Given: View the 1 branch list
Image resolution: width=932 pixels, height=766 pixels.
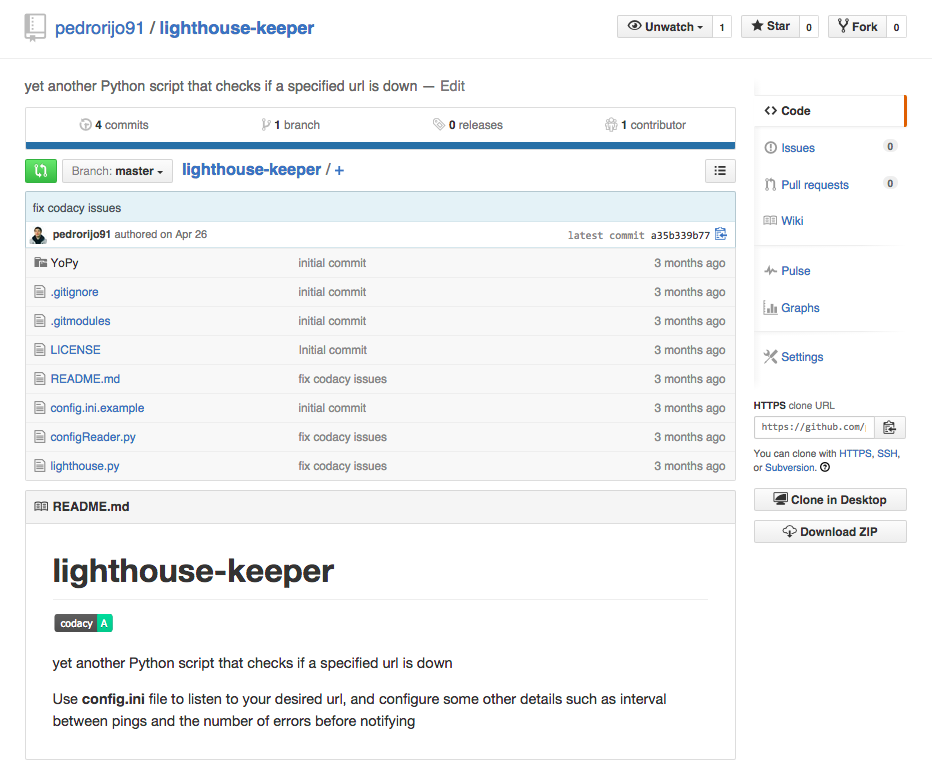Looking at the screenshot, I should pyautogui.click(x=290, y=125).
